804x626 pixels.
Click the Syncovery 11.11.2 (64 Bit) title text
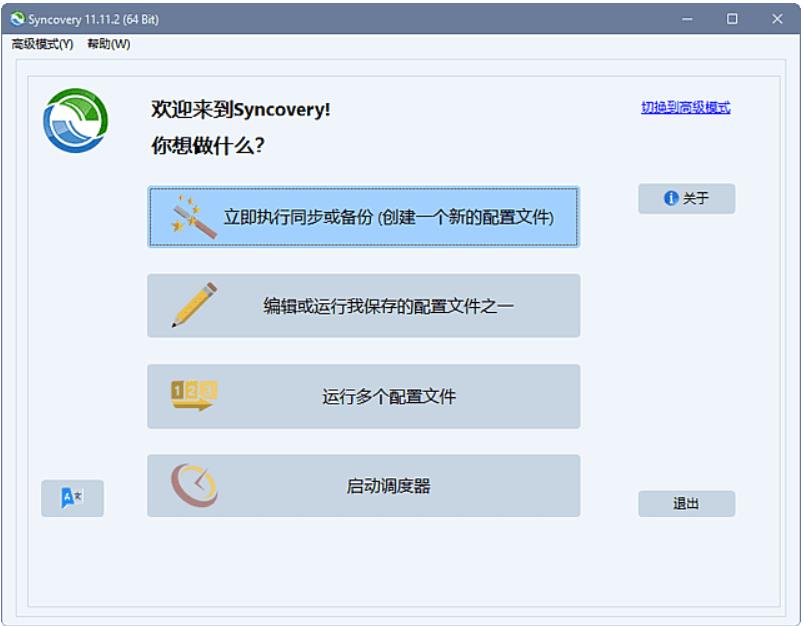(93, 19)
